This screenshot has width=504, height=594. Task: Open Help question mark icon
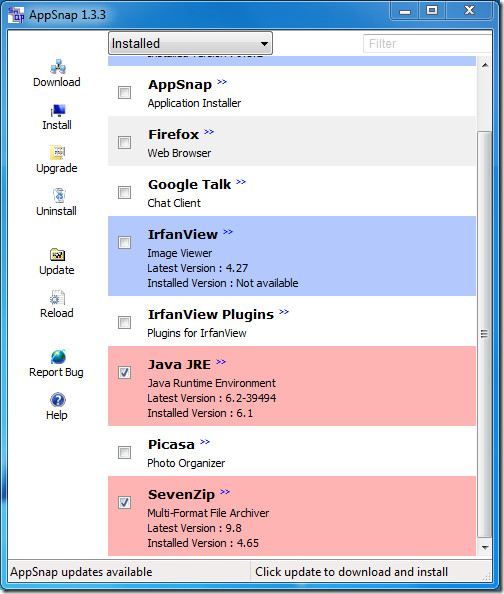58,400
